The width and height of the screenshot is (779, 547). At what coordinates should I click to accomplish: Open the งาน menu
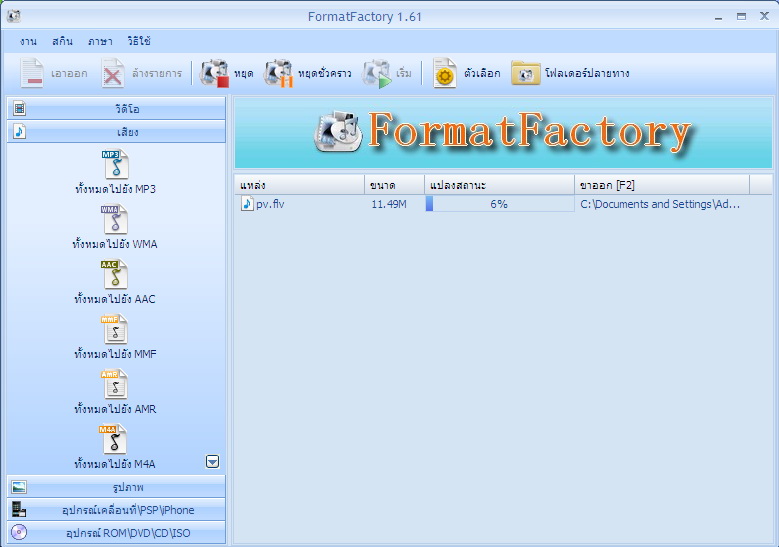[x=28, y=41]
